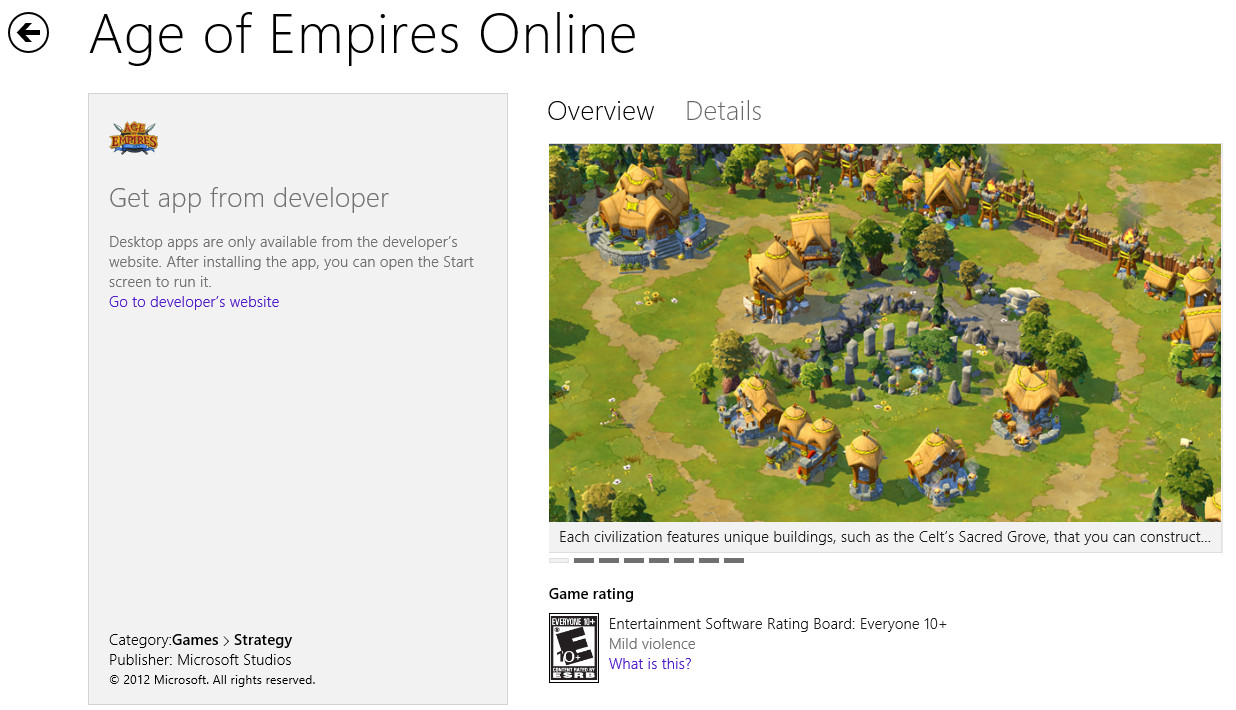Jump to the last screenshot indicator

coord(734,561)
